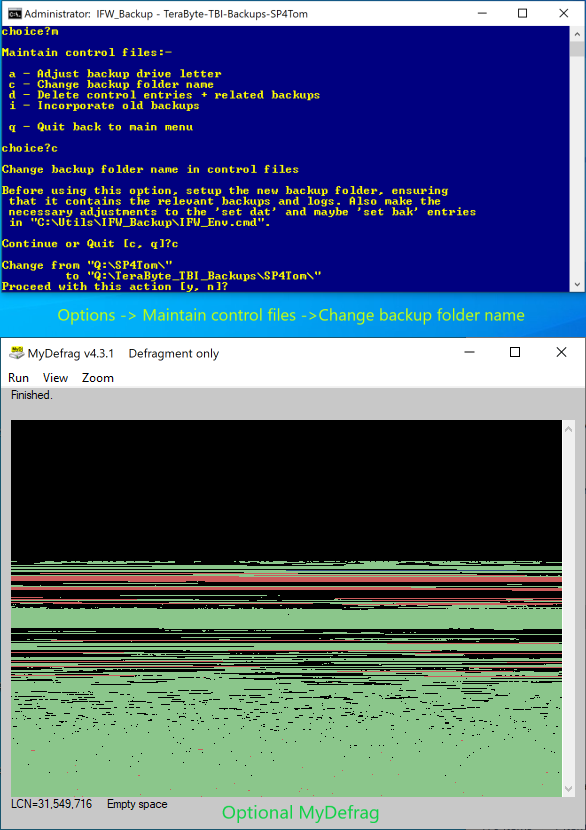This screenshot has width=586, height=830.
Task: Open the Zoom menu in MyDefrag
Action: pyautogui.click(x=98, y=378)
